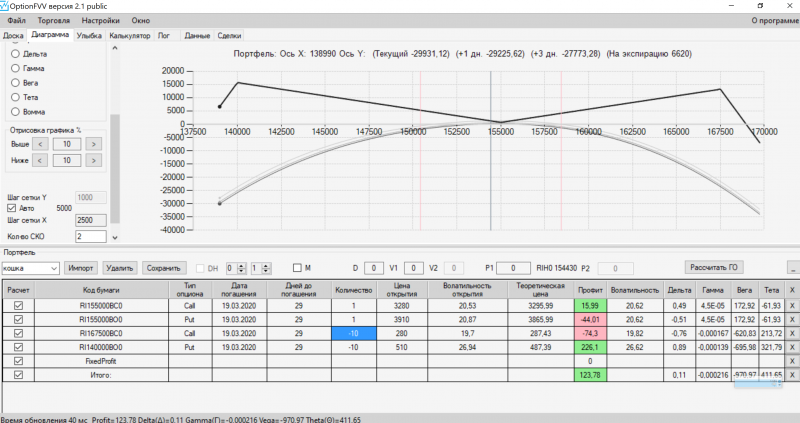Open О программе menu item
800x423 pixels.
click(775, 20)
